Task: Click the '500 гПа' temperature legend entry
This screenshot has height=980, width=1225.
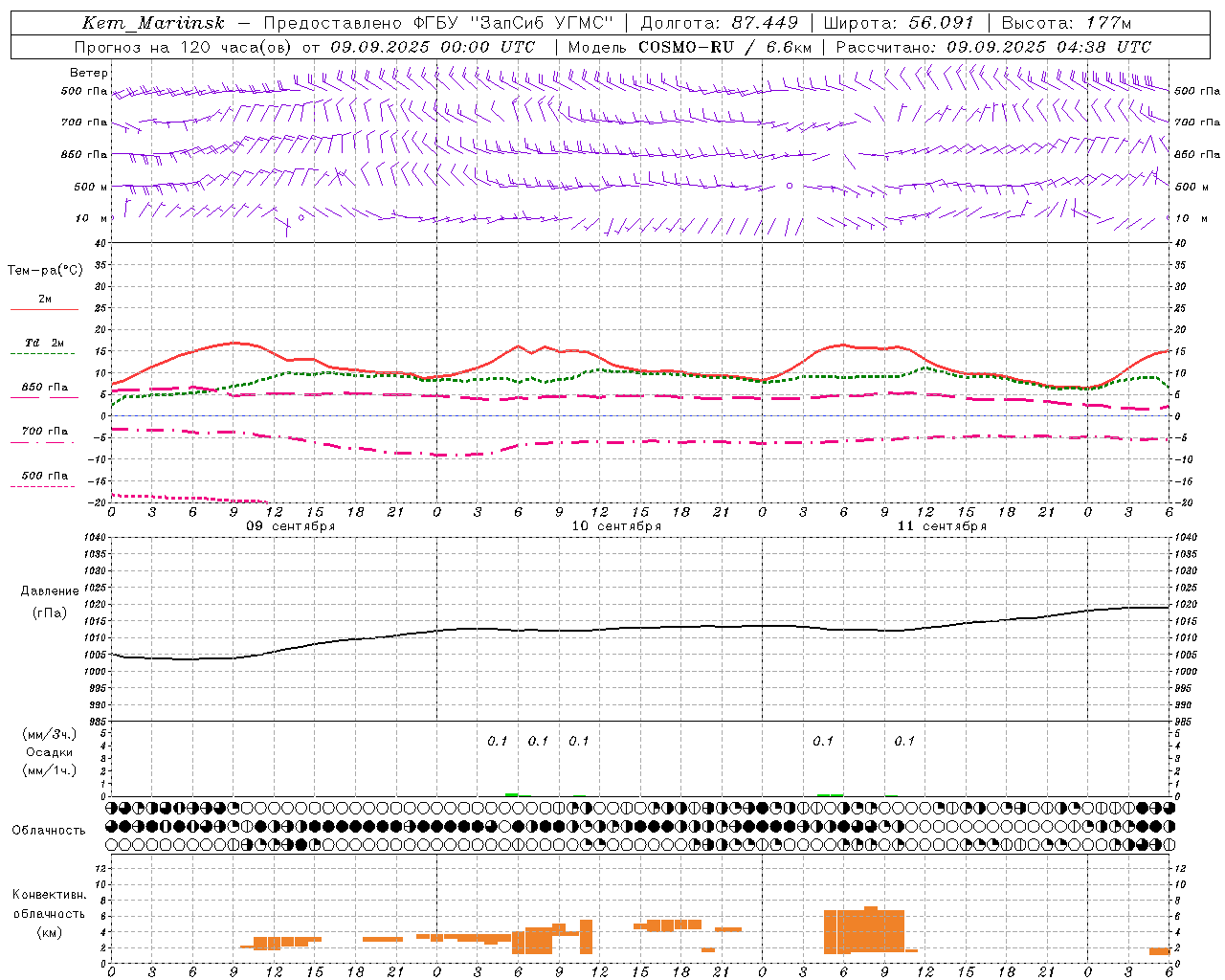Action: (x=45, y=475)
